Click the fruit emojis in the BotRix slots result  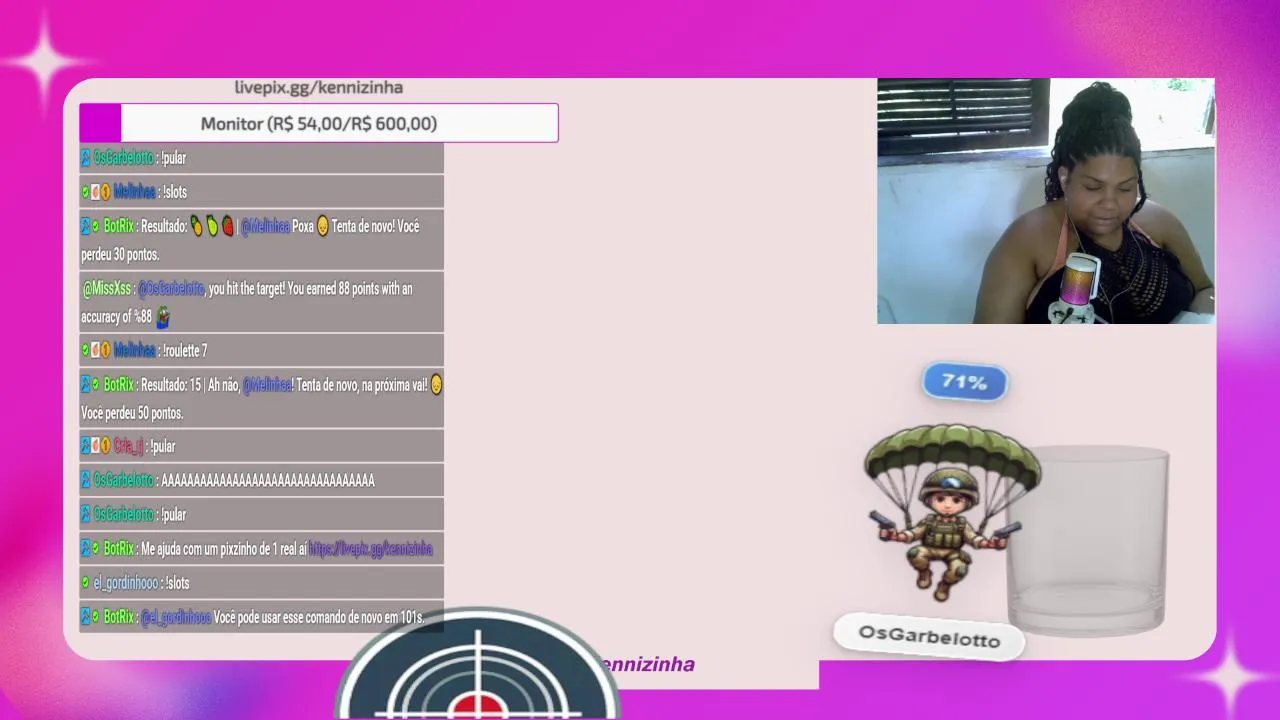[x=212, y=226]
